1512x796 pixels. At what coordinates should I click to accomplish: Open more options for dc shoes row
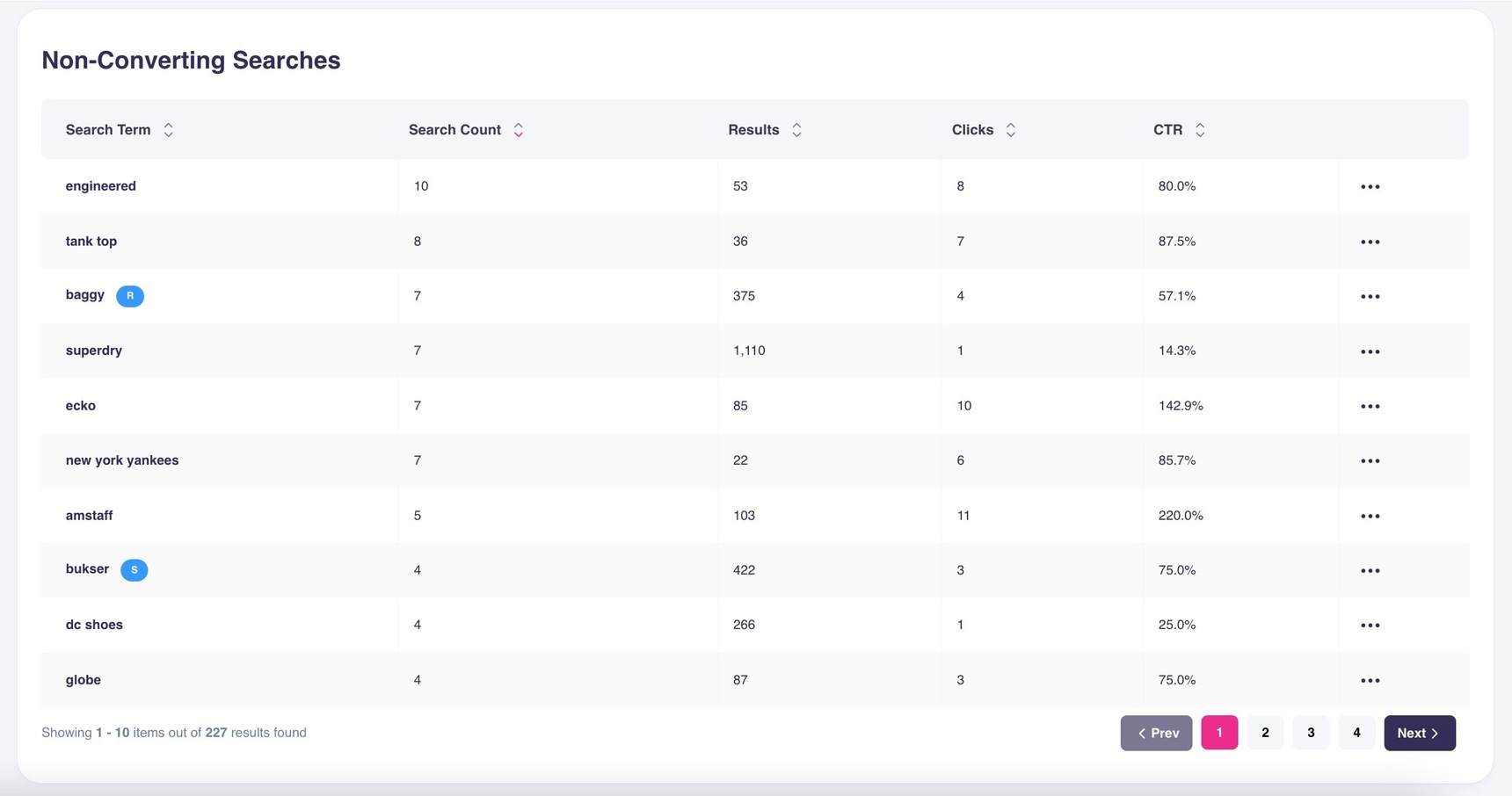point(1370,626)
